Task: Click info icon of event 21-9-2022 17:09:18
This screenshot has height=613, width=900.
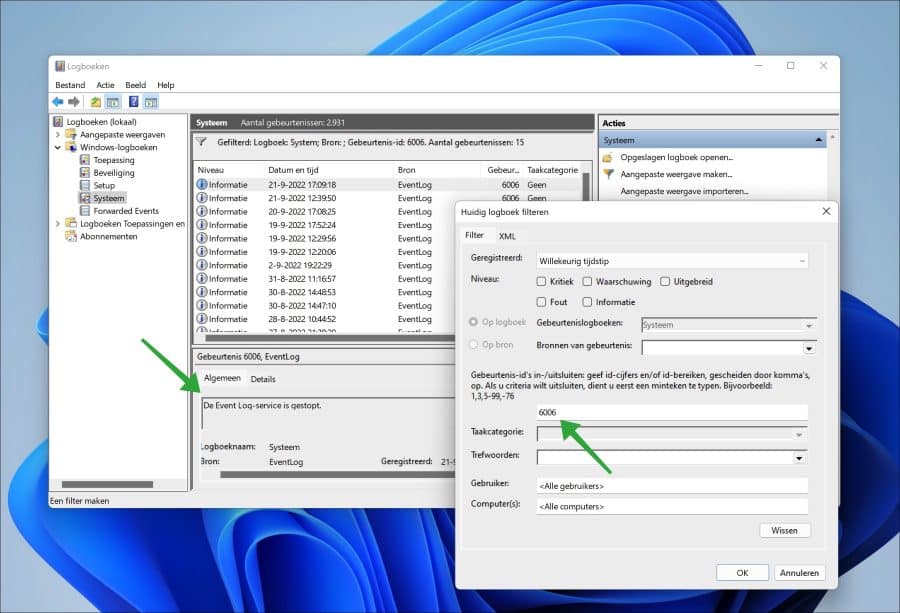Action: pyautogui.click(x=201, y=184)
